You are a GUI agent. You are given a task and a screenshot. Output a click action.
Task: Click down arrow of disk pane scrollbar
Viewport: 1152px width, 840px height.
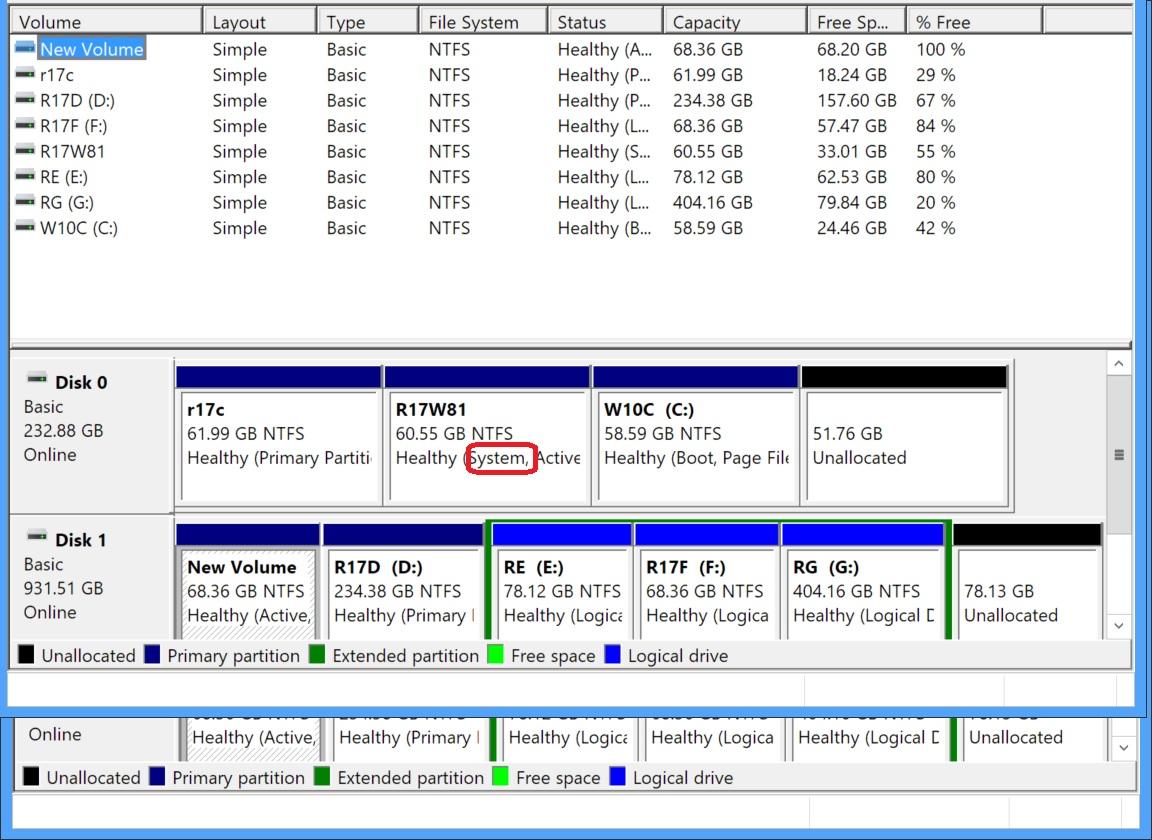pos(1118,626)
